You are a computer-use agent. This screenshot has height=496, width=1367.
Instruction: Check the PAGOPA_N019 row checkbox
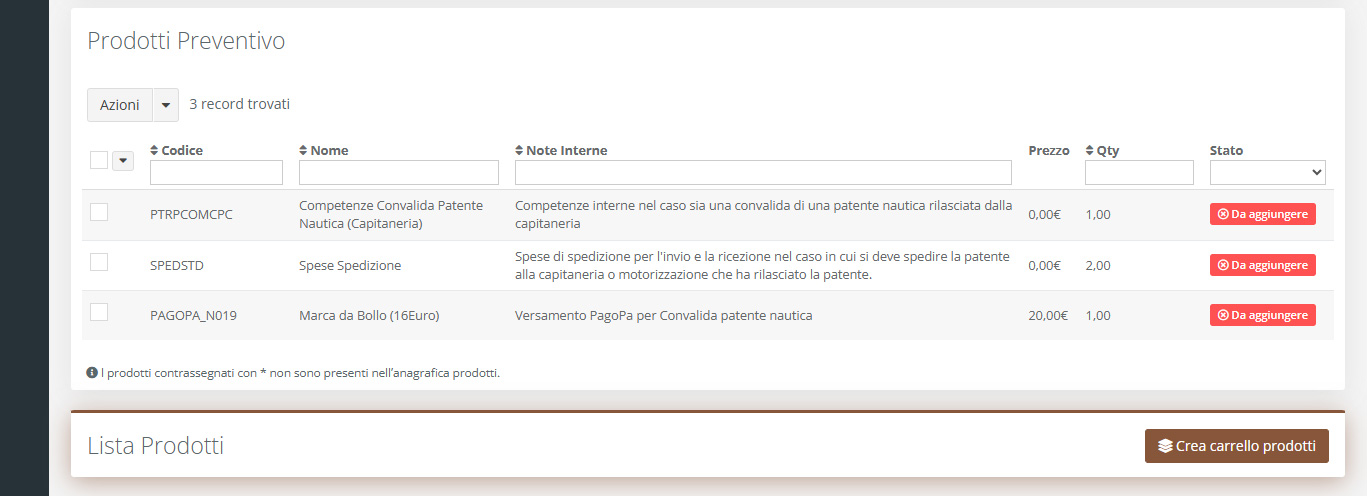click(x=99, y=312)
